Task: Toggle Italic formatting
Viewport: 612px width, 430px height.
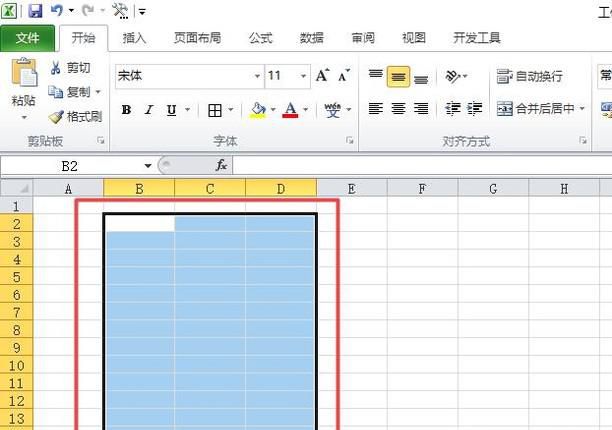Action: point(149,110)
